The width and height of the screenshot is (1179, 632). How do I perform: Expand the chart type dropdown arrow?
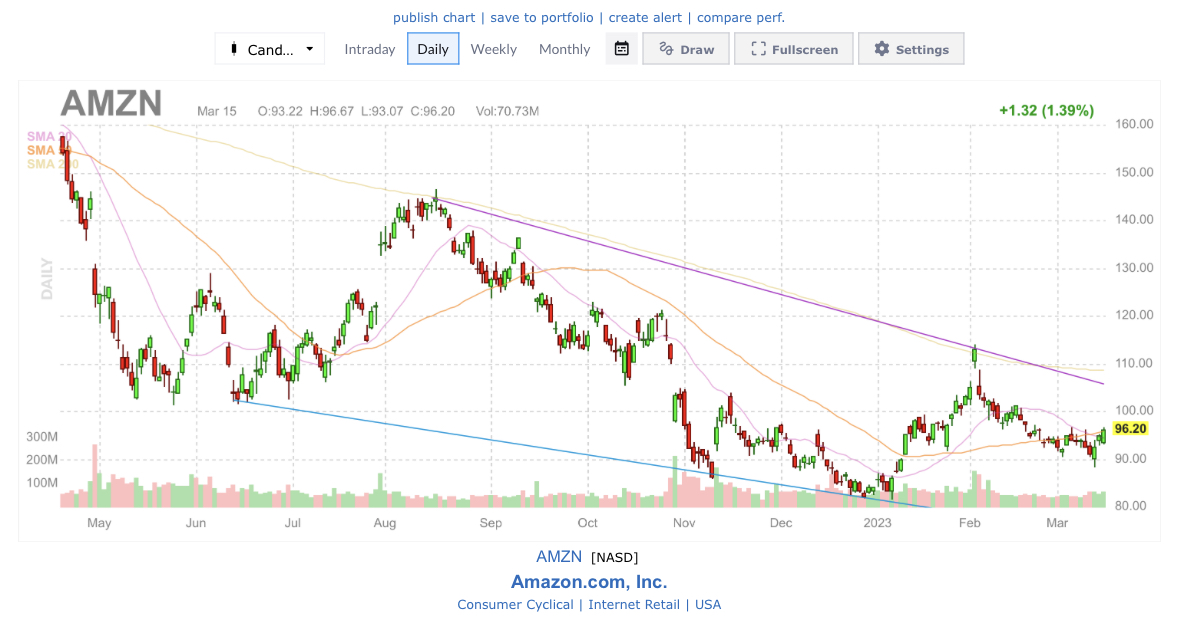(309, 49)
